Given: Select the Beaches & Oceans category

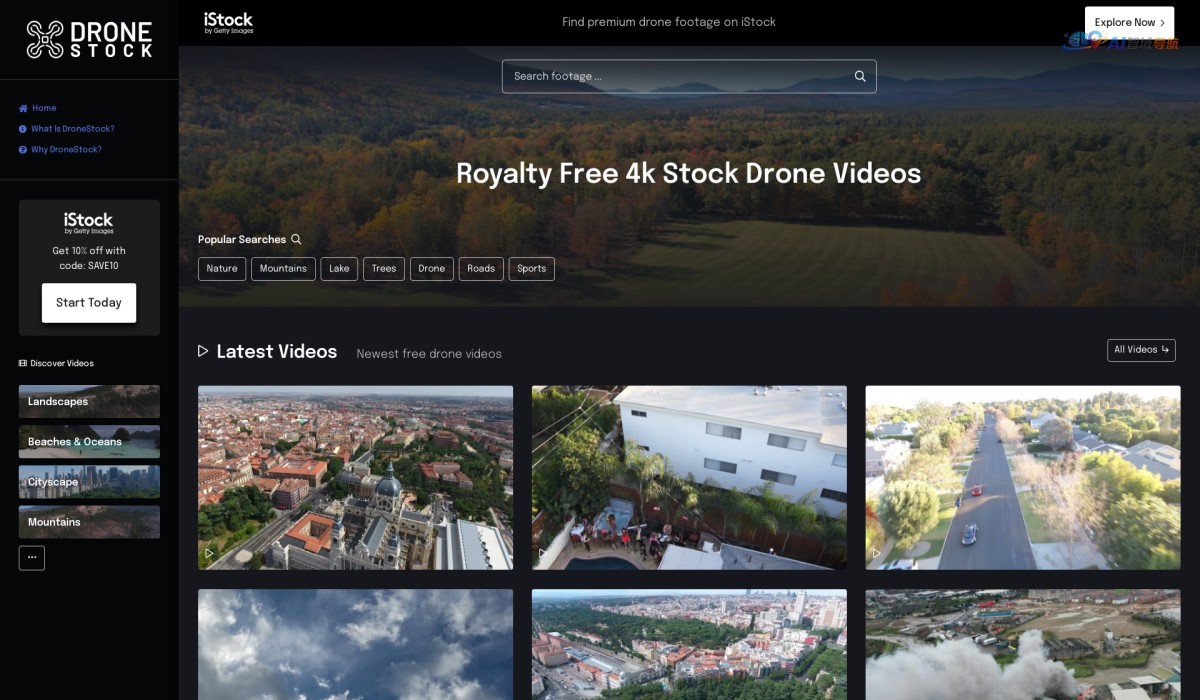Looking at the screenshot, I should (x=88, y=441).
